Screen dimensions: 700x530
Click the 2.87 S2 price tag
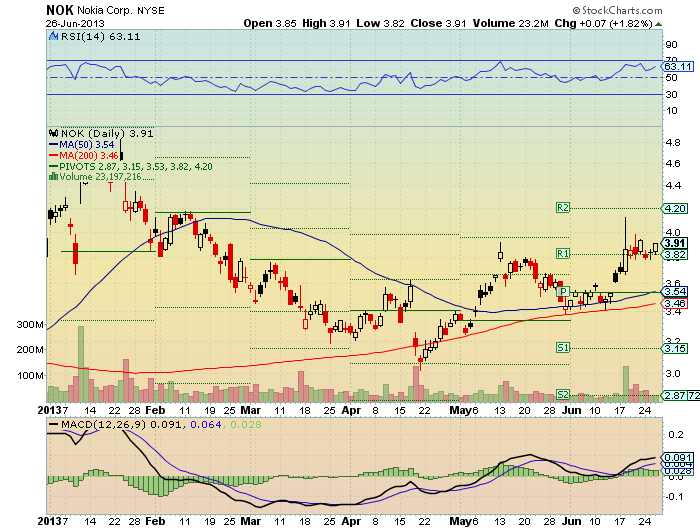pos(675,395)
